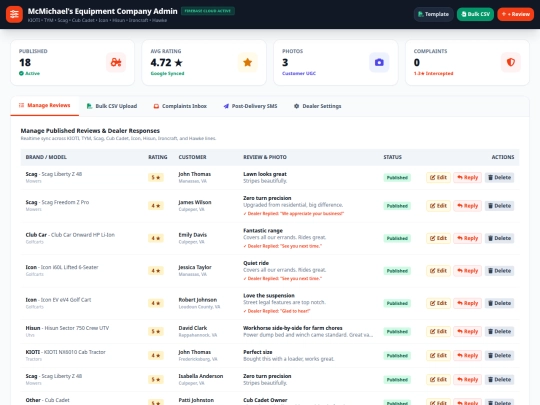Click the Customer UGC label
This screenshot has width=540, height=405.
coord(299,73)
